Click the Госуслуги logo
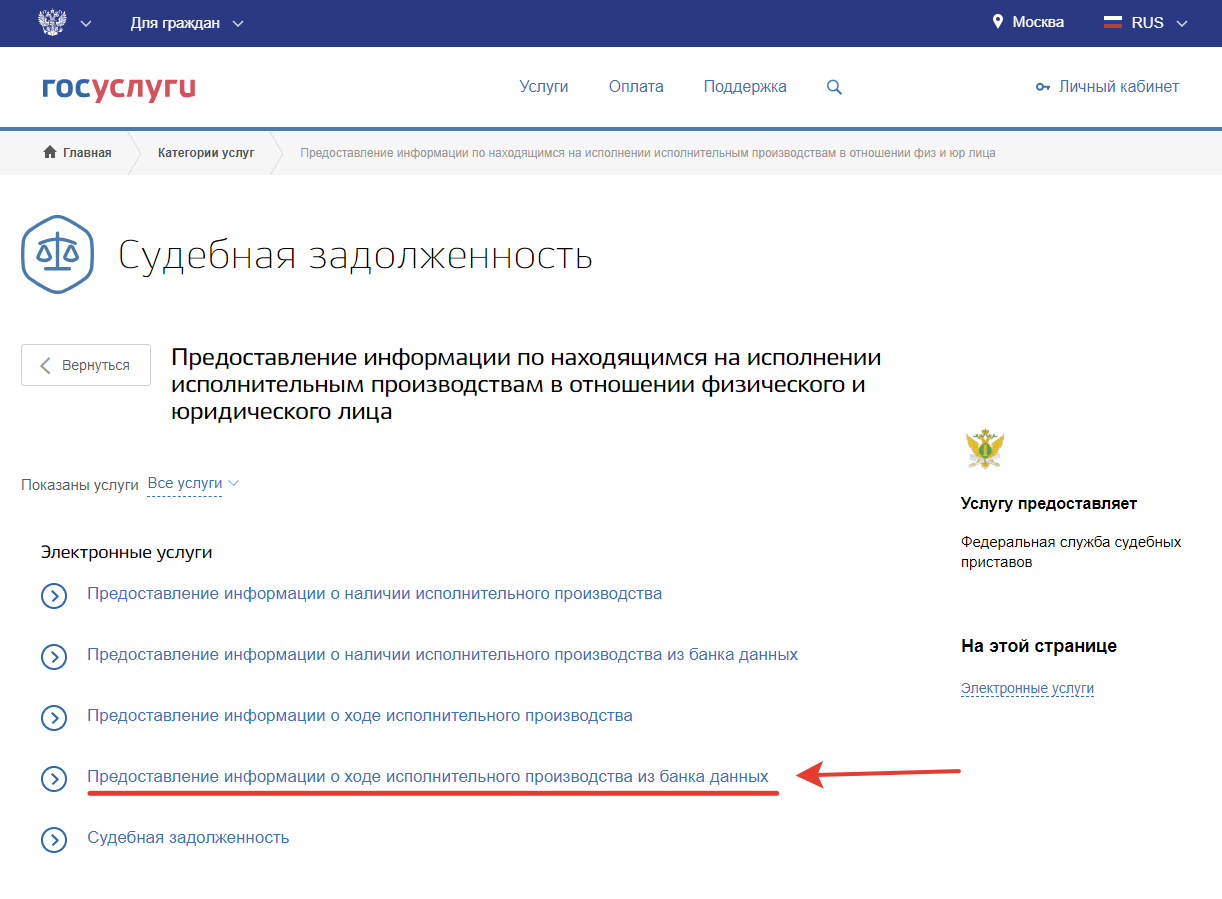 (x=118, y=87)
